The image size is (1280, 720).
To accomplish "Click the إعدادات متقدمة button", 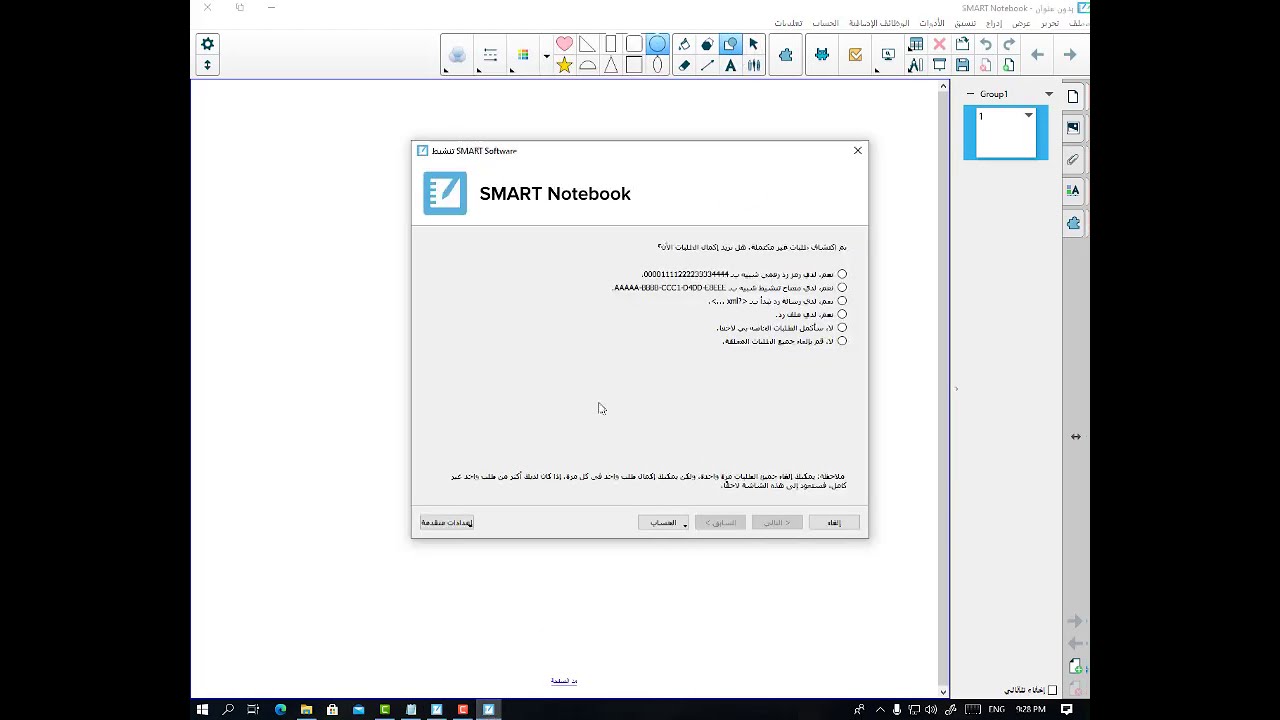I will [x=447, y=522].
